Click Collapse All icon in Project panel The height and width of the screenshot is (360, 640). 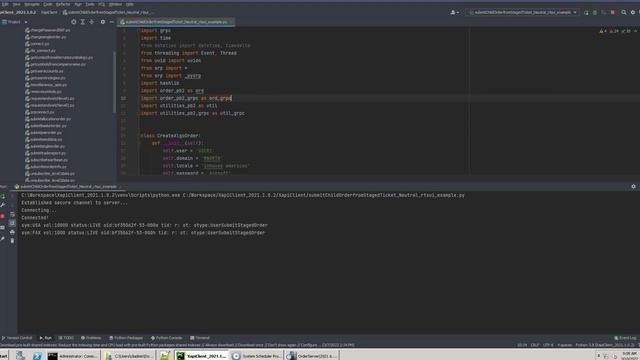pyautogui.click(x=92, y=22)
